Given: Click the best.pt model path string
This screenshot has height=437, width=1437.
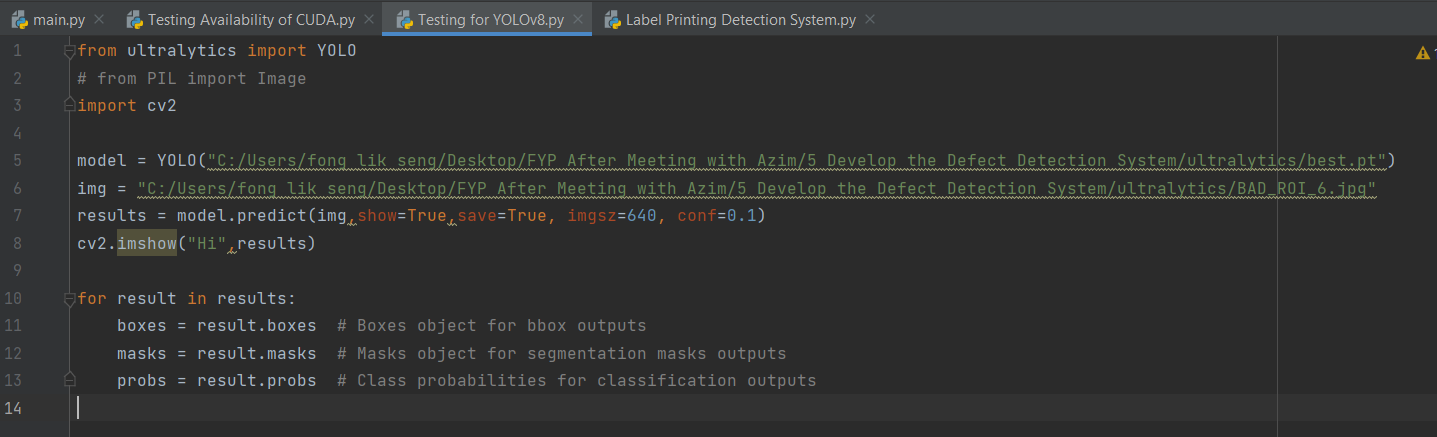Looking at the screenshot, I should (796, 160).
